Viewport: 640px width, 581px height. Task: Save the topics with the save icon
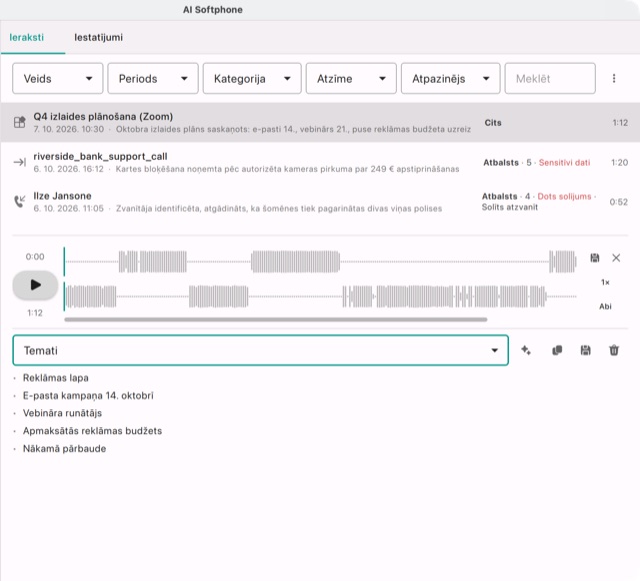585,350
